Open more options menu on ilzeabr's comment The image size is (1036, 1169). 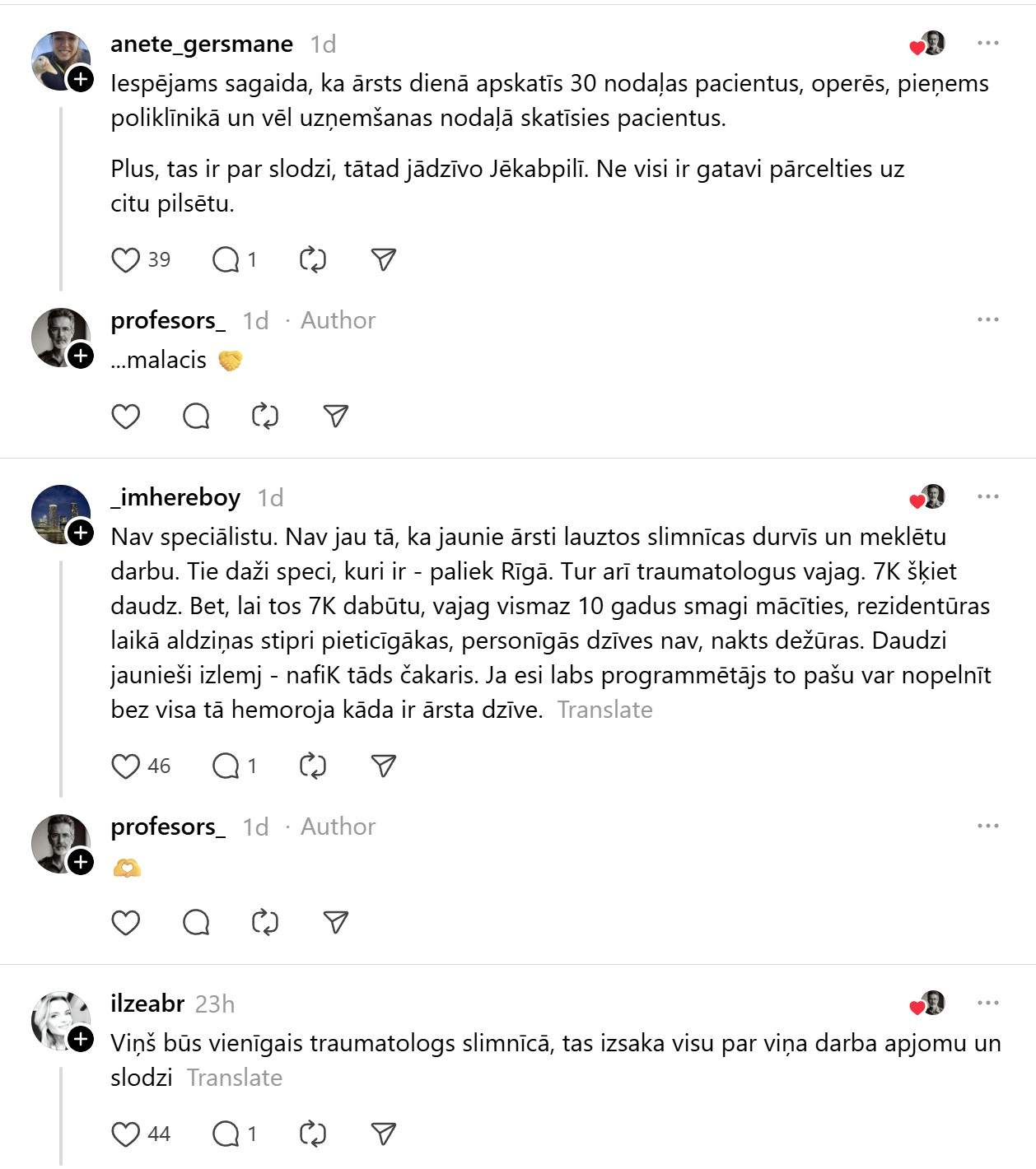988,1003
